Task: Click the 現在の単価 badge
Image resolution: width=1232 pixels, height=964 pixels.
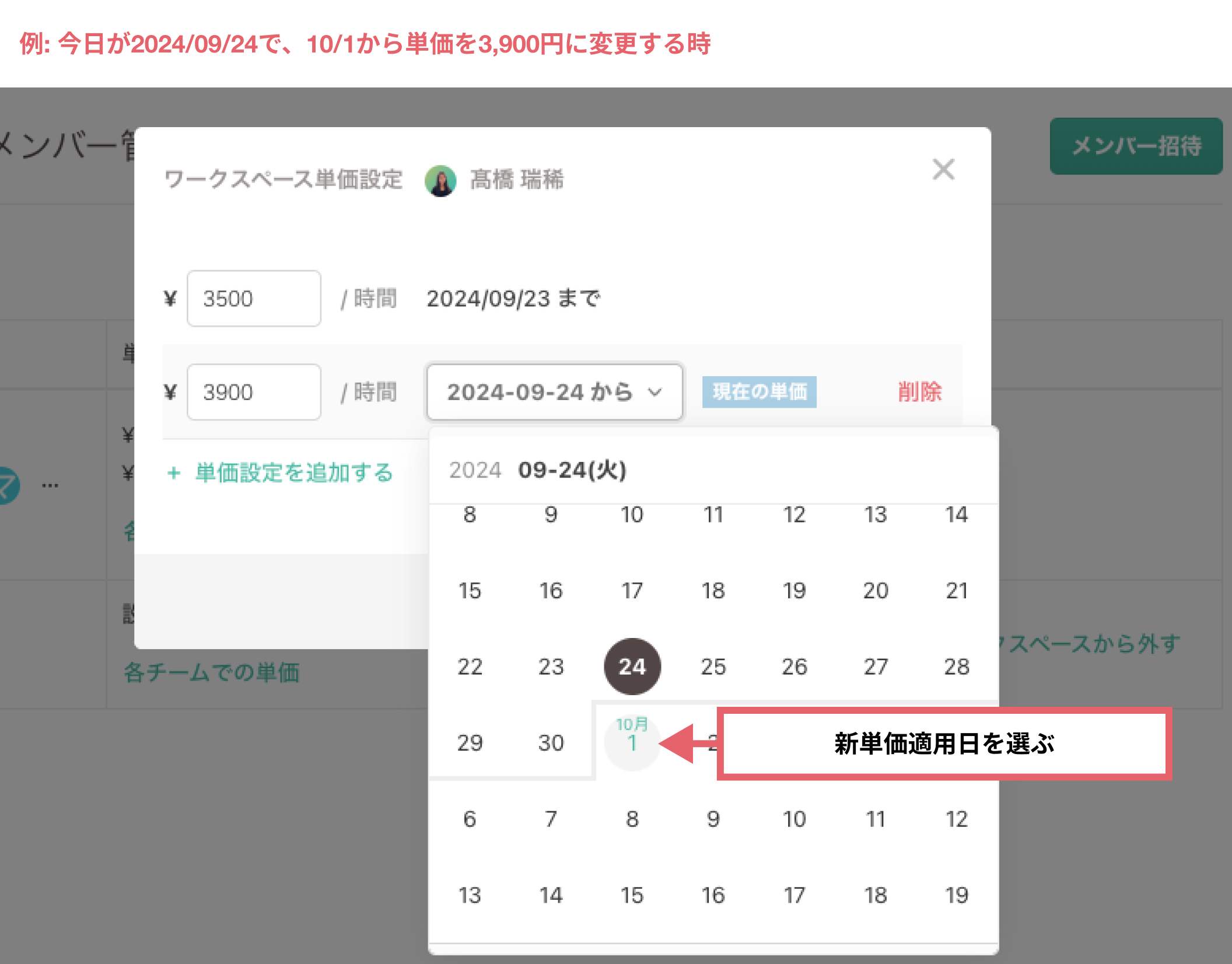Action: click(x=759, y=392)
